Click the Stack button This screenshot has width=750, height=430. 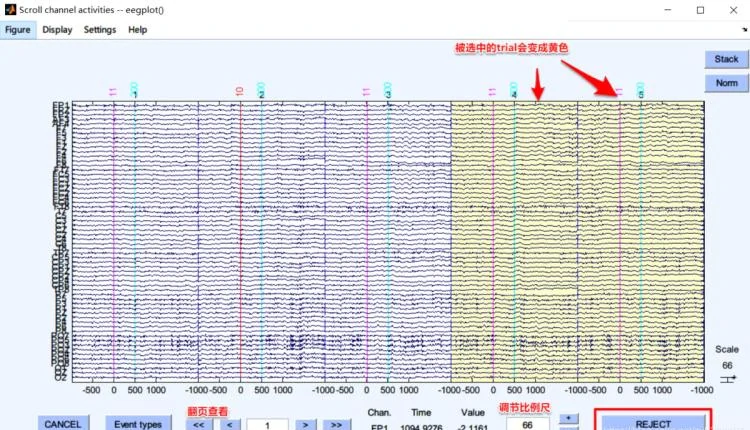tap(726, 59)
